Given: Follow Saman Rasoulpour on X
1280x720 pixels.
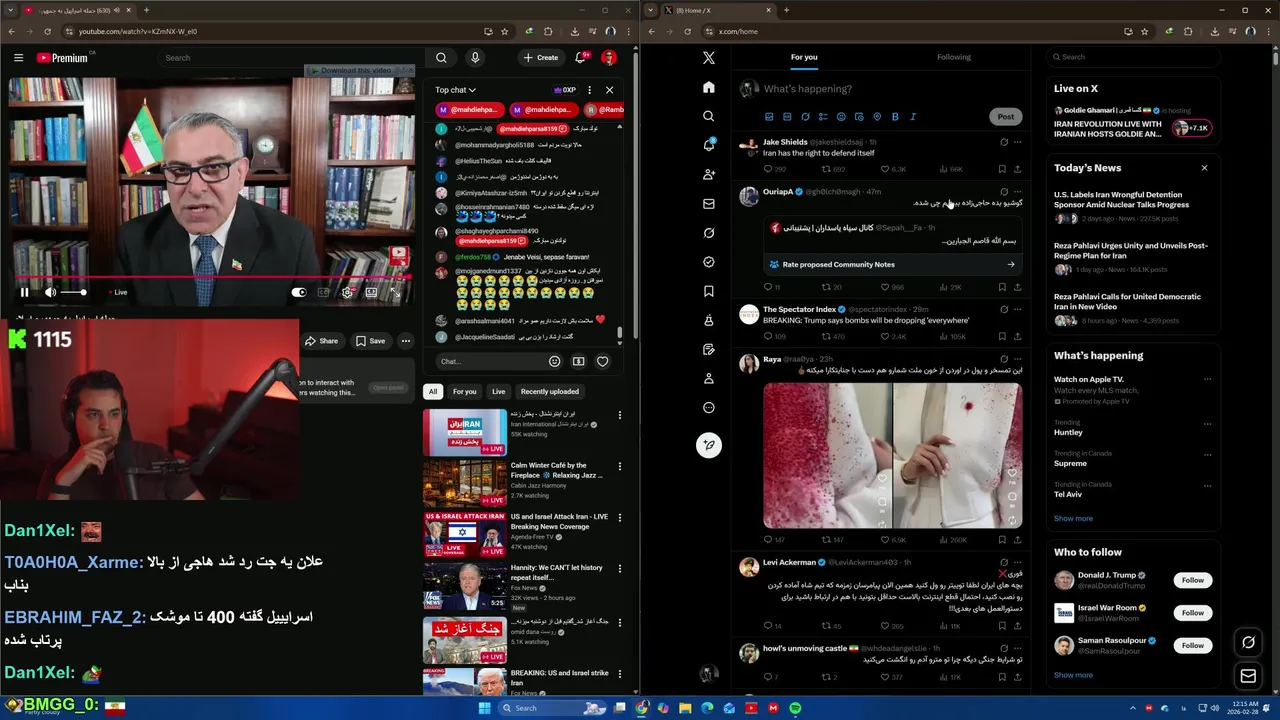Looking at the screenshot, I should (x=1192, y=645).
